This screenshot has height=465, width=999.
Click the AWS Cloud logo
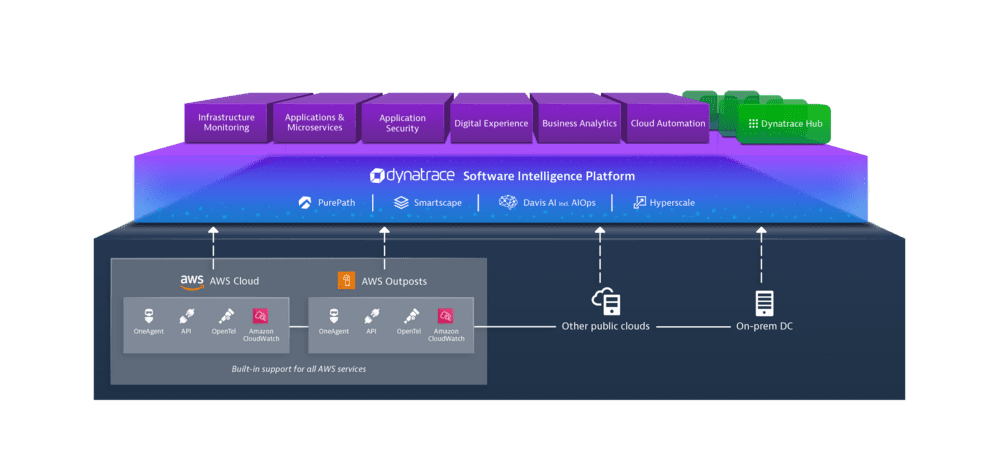pos(192,281)
